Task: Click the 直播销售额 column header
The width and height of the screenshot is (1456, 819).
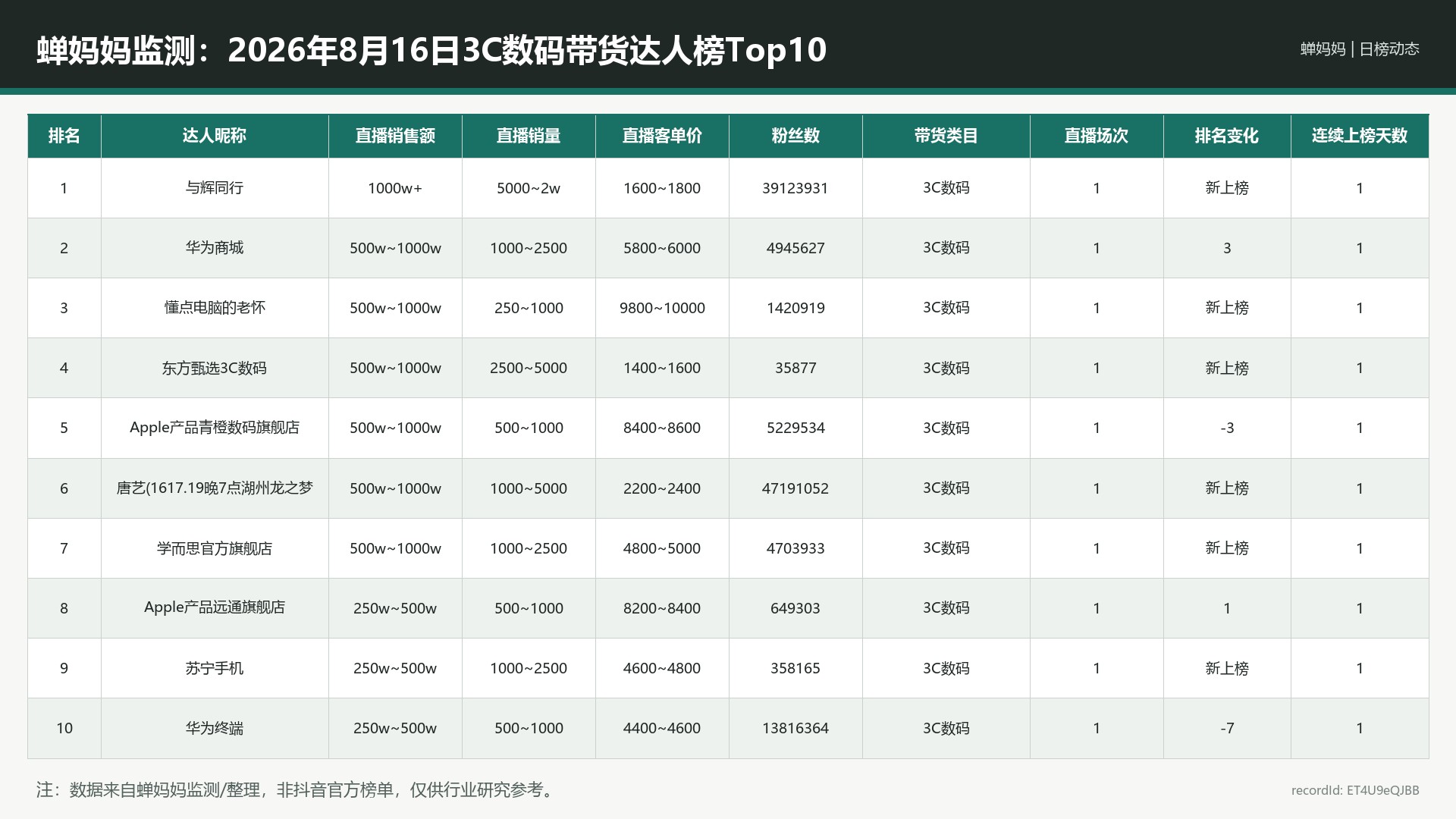Action: [395, 136]
